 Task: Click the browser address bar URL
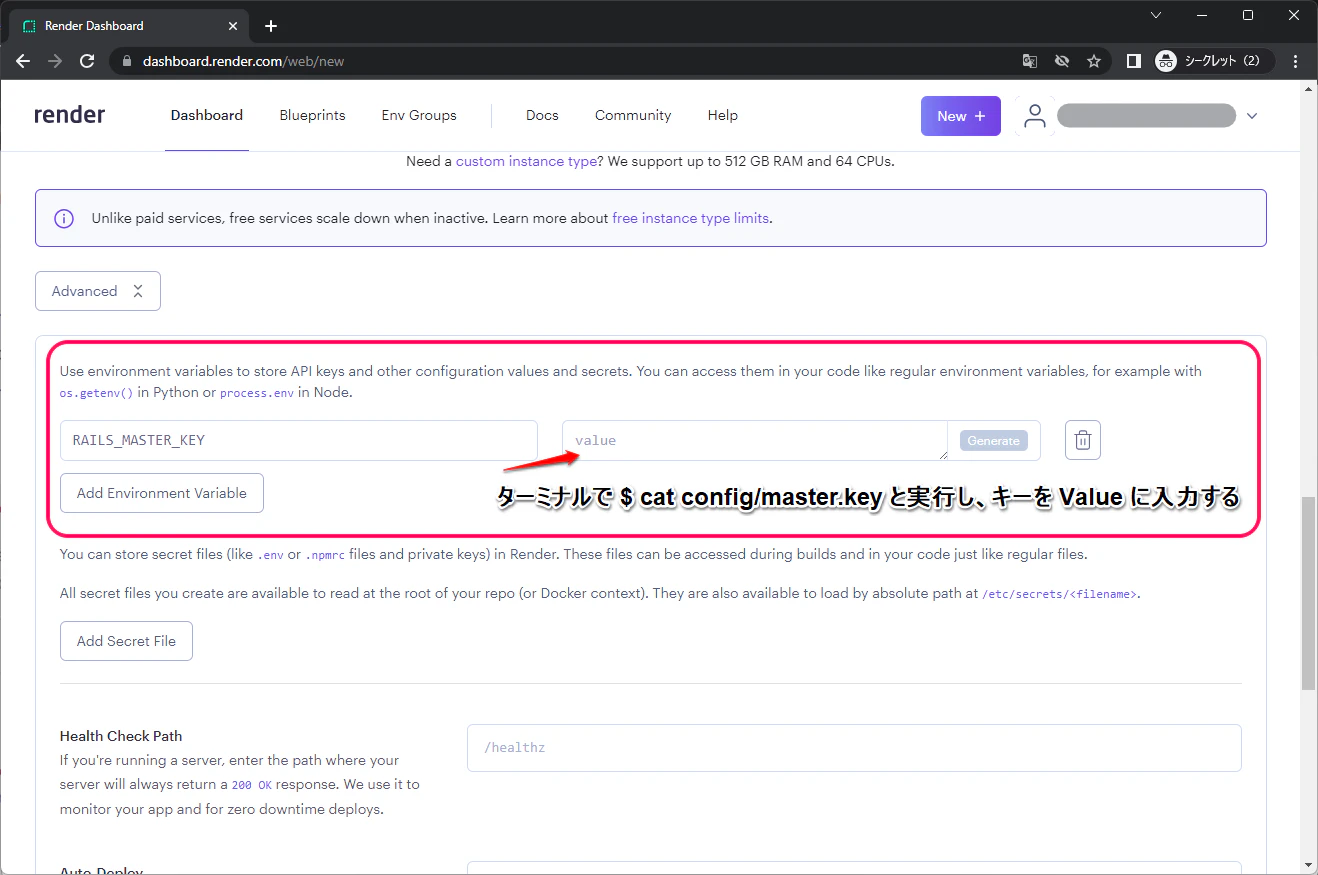tap(243, 61)
